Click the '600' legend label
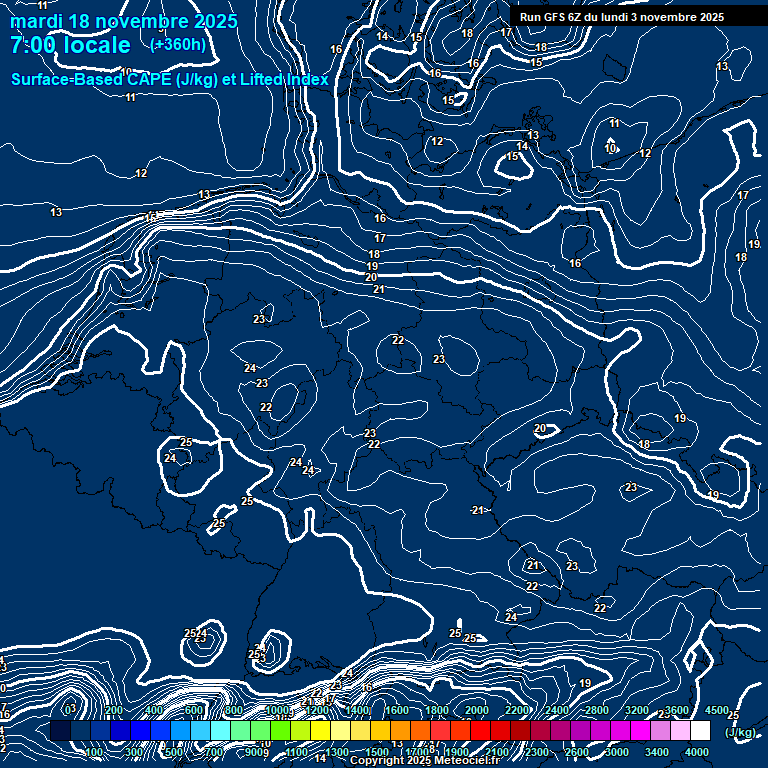This screenshot has width=768, height=768. 194,710
